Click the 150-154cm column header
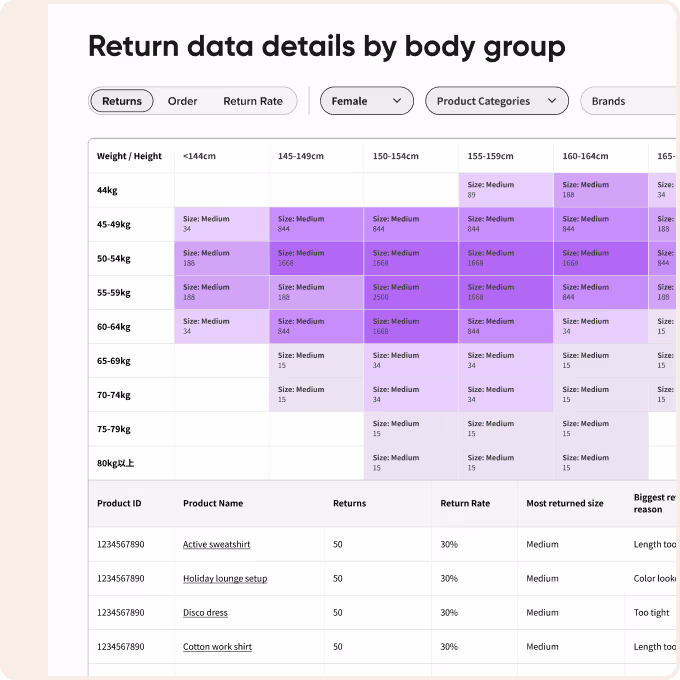 click(x=396, y=156)
